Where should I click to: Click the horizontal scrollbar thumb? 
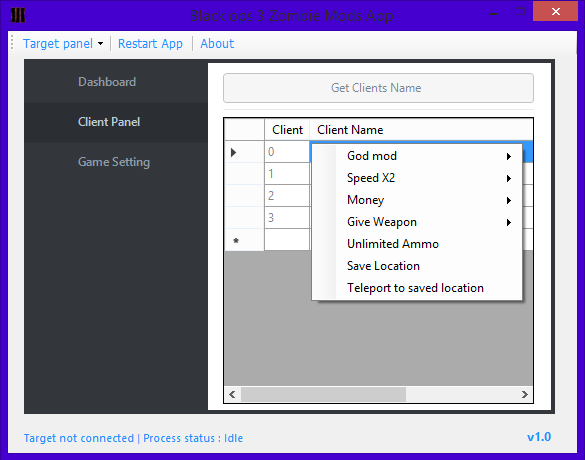pos(323,394)
